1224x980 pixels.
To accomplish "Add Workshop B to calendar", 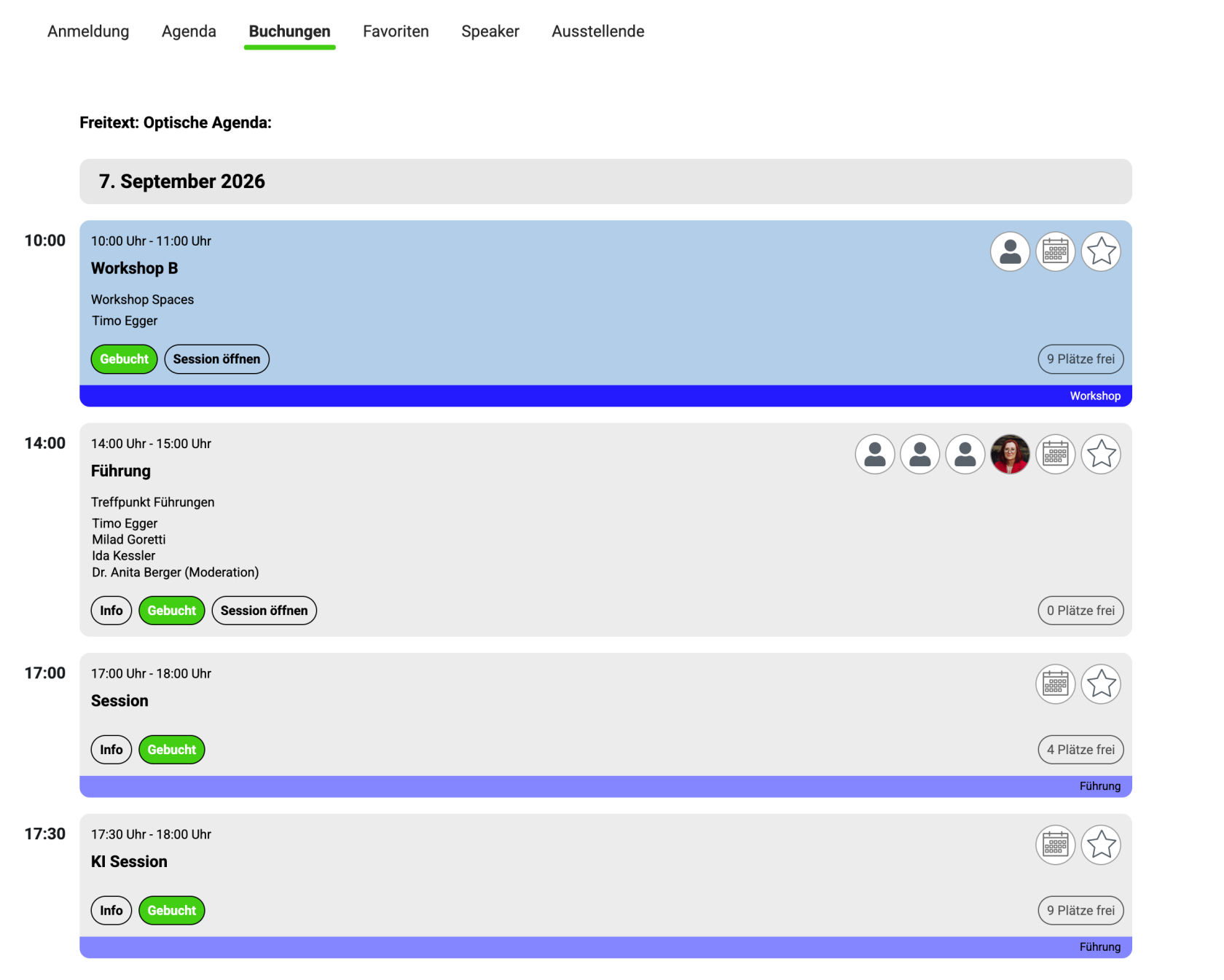I will tap(1055, 252).
